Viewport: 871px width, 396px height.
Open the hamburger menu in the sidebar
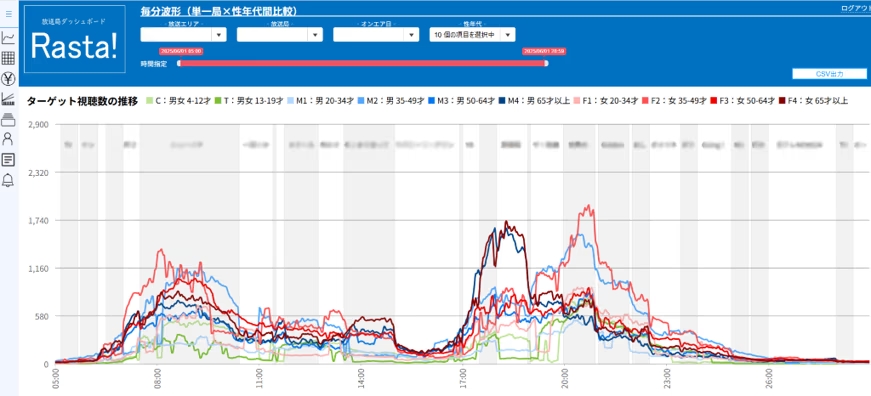(x=8, y=14)
